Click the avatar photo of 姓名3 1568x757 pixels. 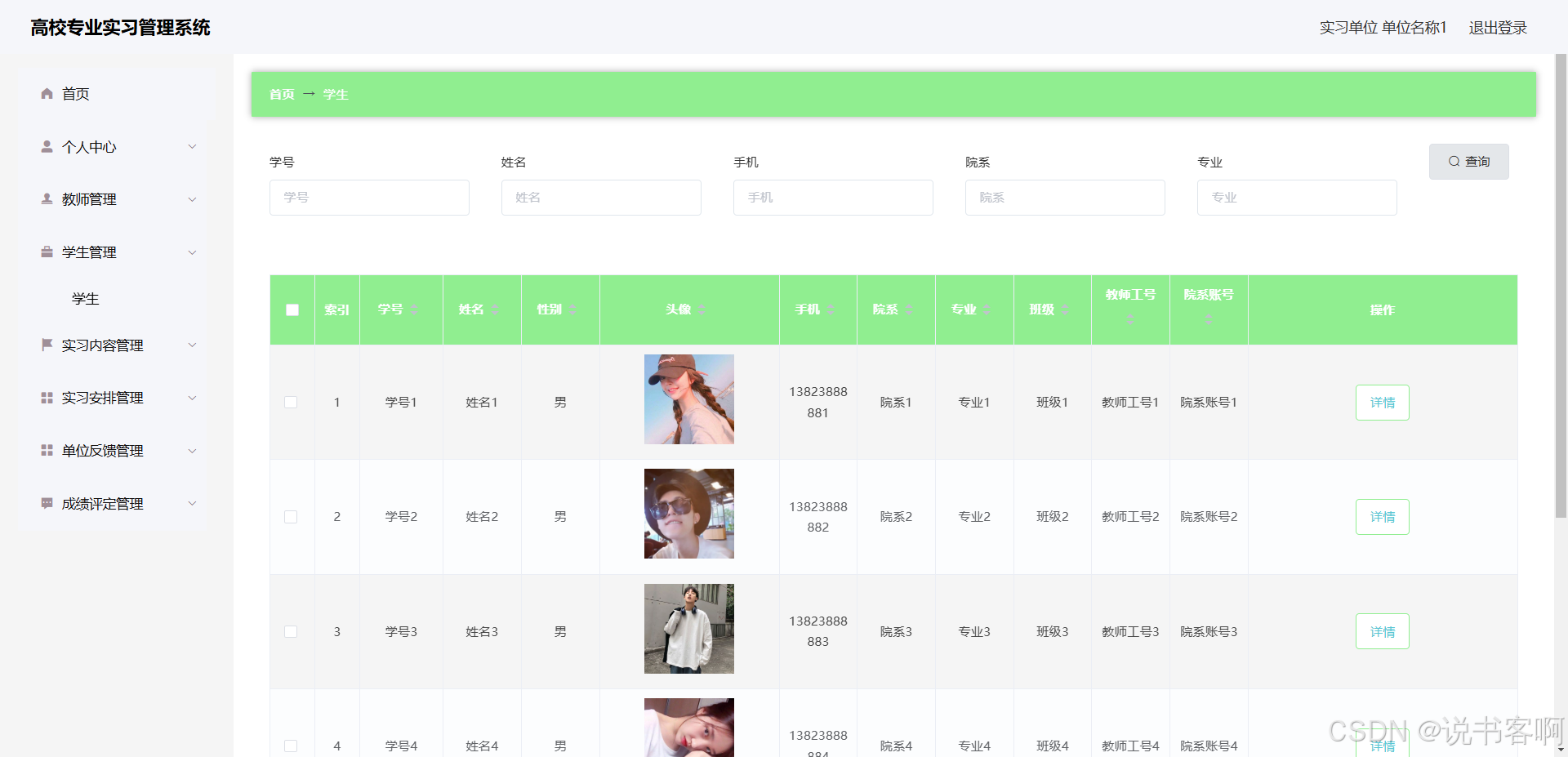click(x=689, y=629)
